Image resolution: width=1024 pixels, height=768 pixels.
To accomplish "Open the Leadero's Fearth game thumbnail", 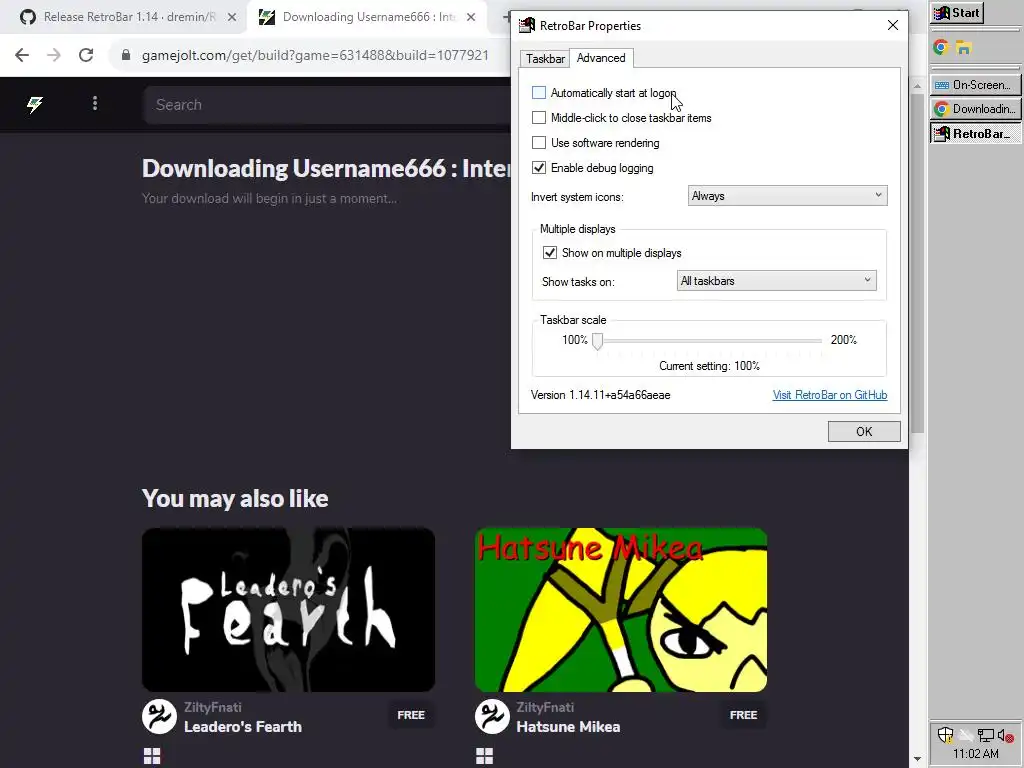I will click(288, 610).
